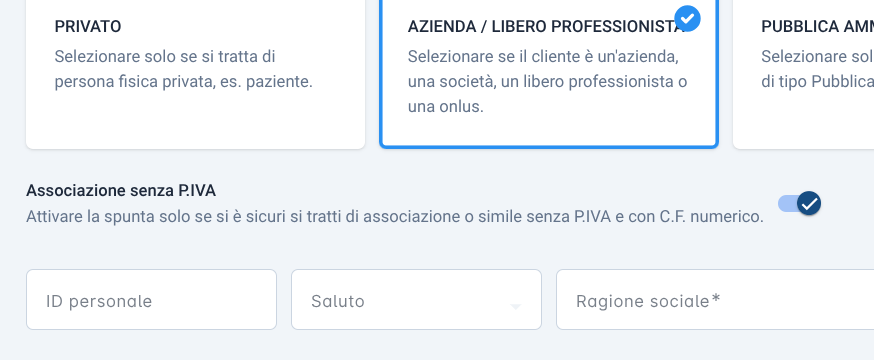
Task: Click 'Selezionare se il cliente è un'azienda' text
Action: [543, 57]
